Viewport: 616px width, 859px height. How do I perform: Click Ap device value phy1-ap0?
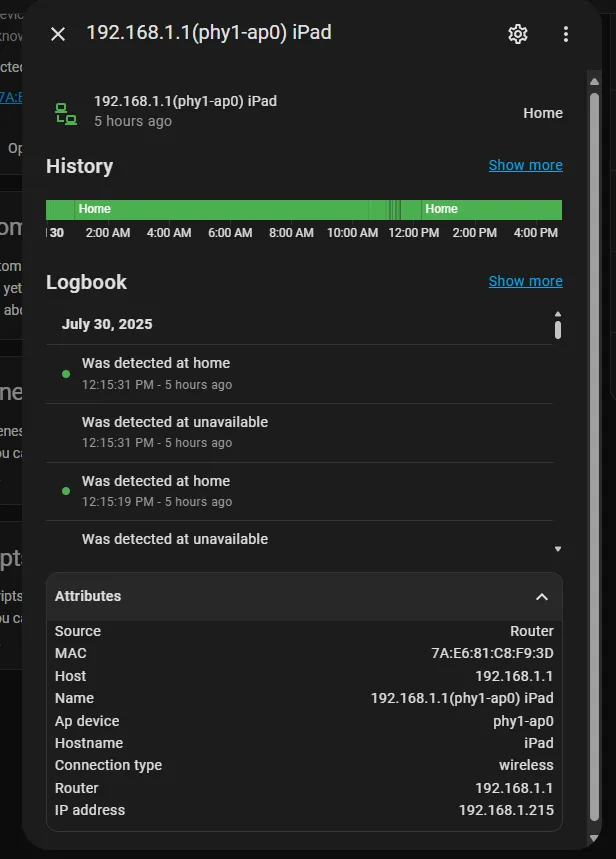tap(523, 721)
